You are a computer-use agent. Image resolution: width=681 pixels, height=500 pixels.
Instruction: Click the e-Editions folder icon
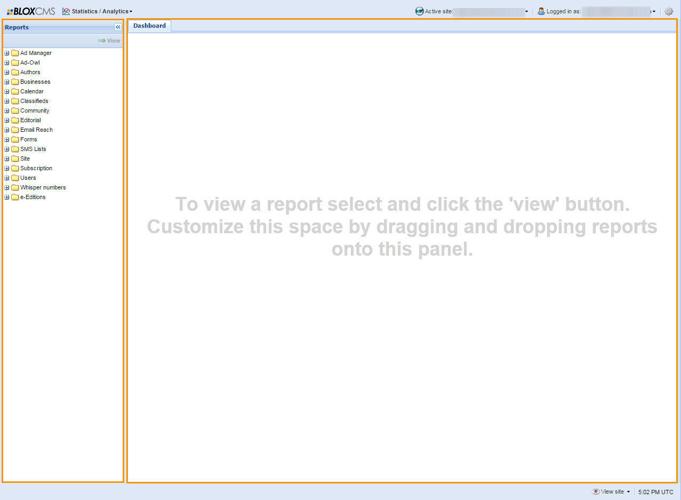[x=15, y=197]
